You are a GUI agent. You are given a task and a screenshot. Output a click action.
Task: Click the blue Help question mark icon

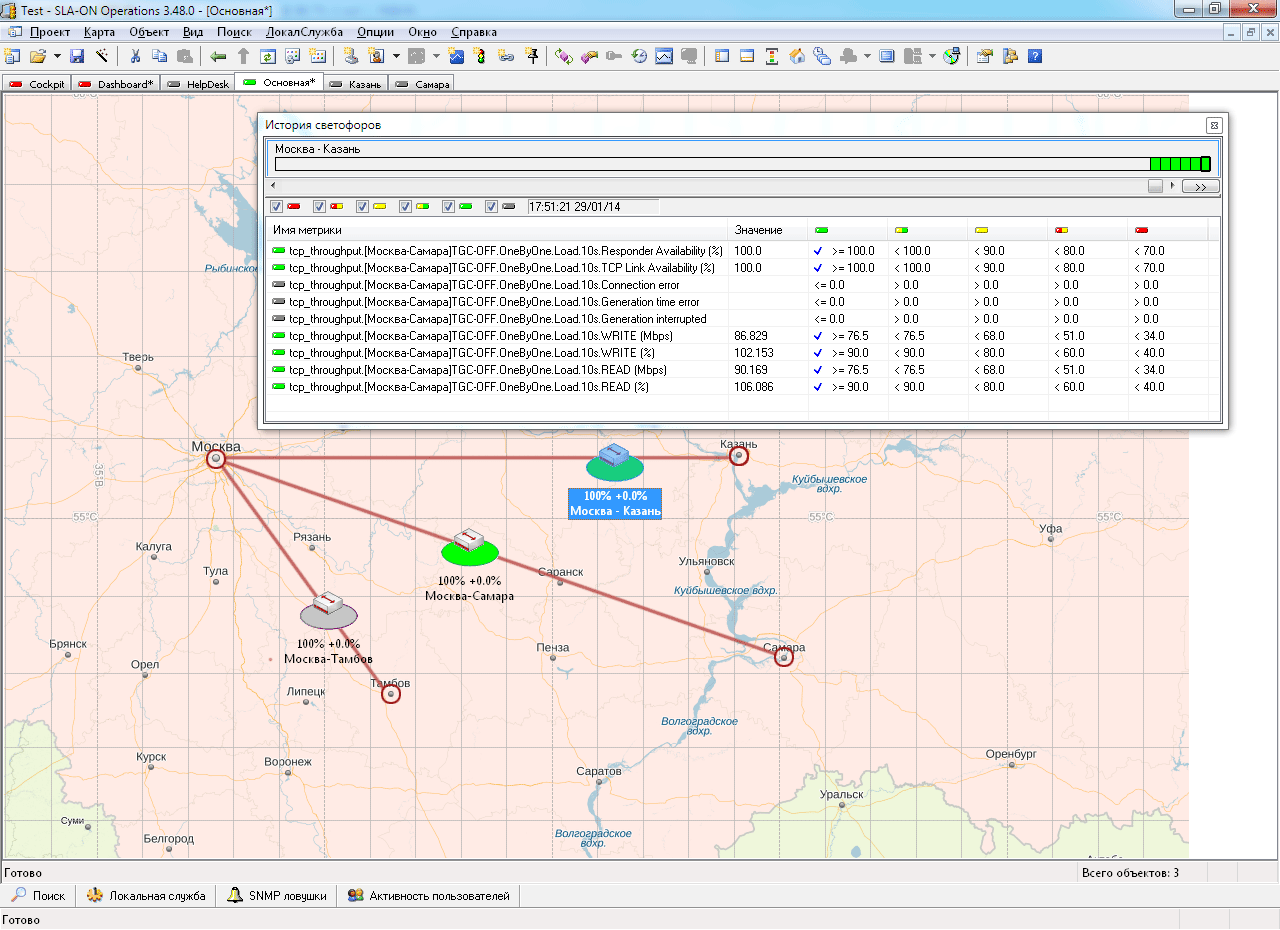tap(1035, 56)
